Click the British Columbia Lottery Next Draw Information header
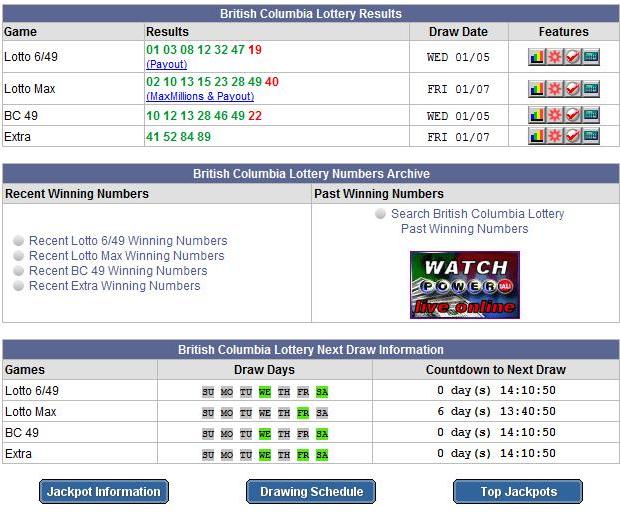The image size is (620, 520). 311,350
